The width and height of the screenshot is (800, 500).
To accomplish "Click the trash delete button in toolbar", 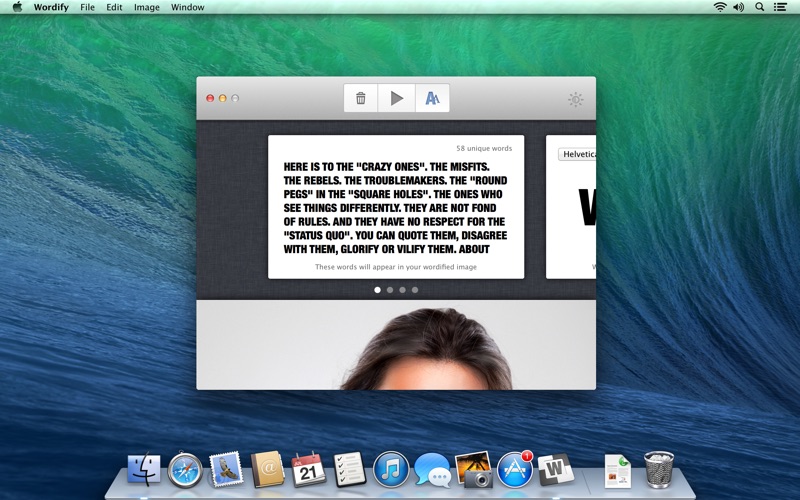I will 361,98.
